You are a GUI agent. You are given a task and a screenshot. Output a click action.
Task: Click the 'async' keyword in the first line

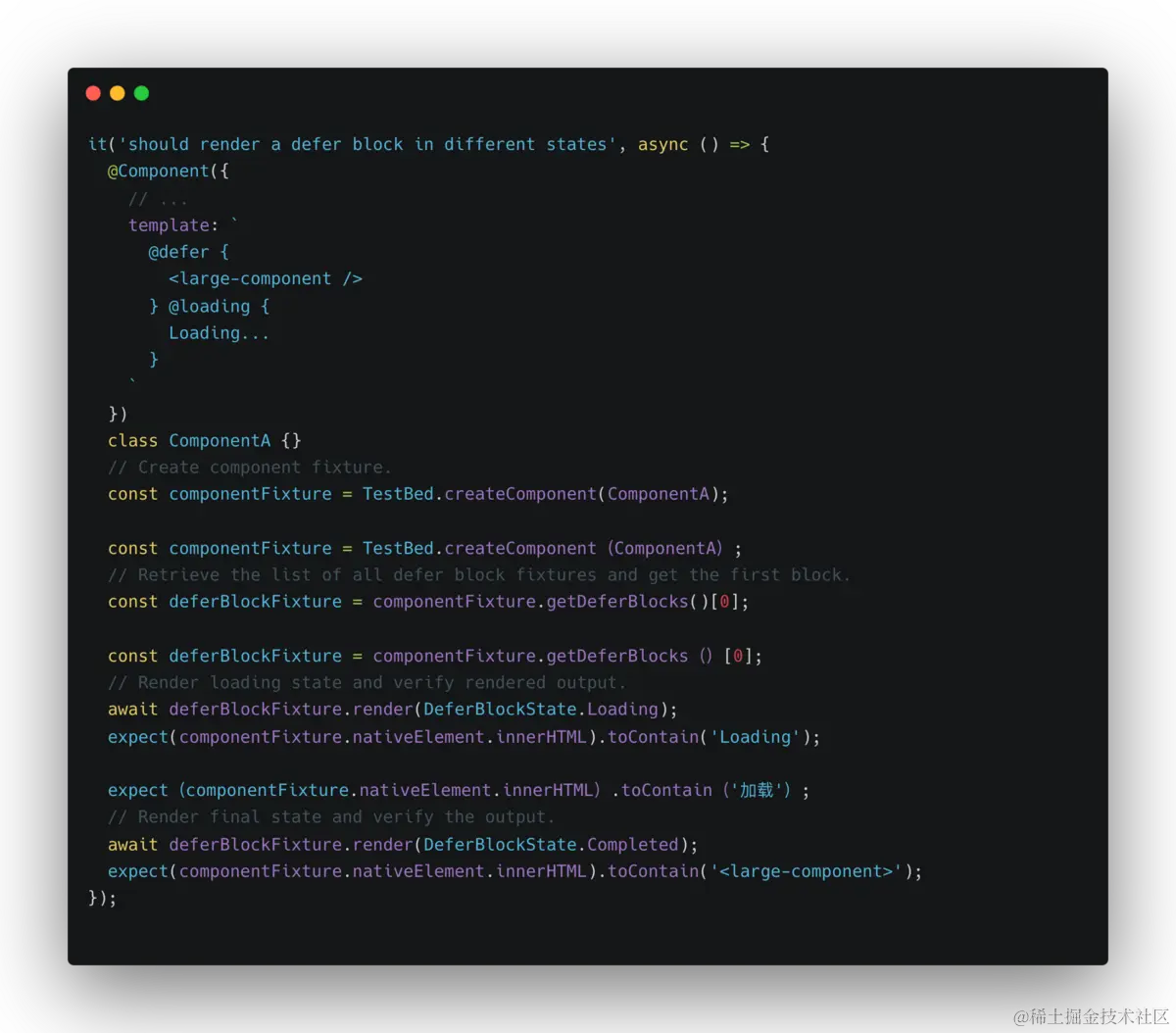point(663,144)
